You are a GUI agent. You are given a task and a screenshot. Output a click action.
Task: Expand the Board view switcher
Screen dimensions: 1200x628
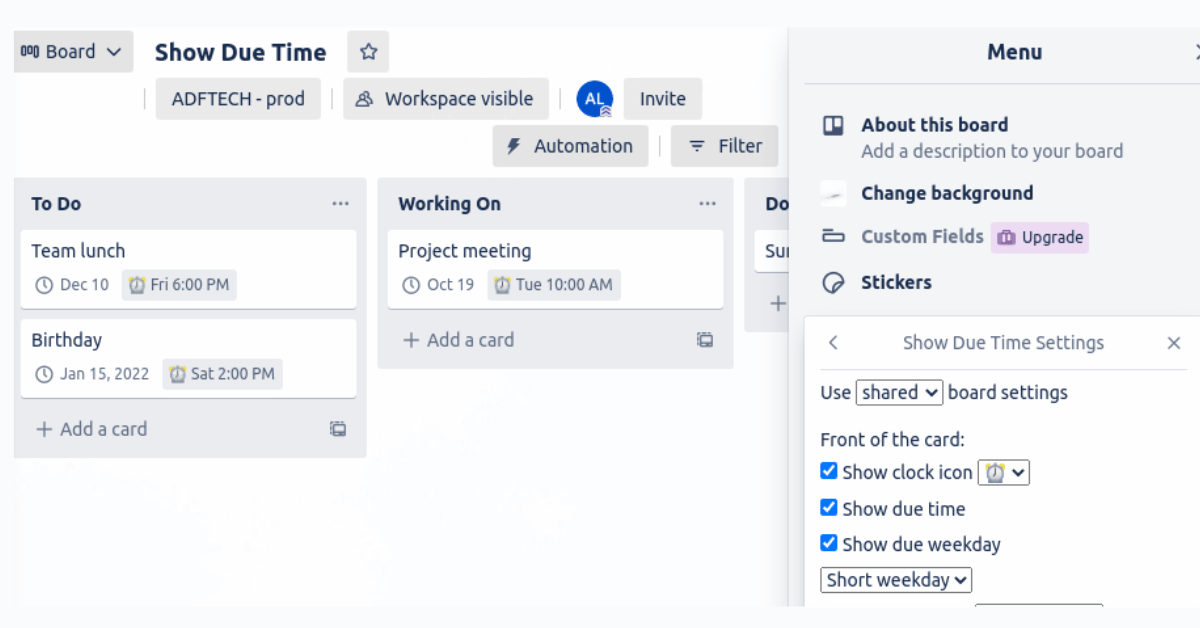point(72,51)
